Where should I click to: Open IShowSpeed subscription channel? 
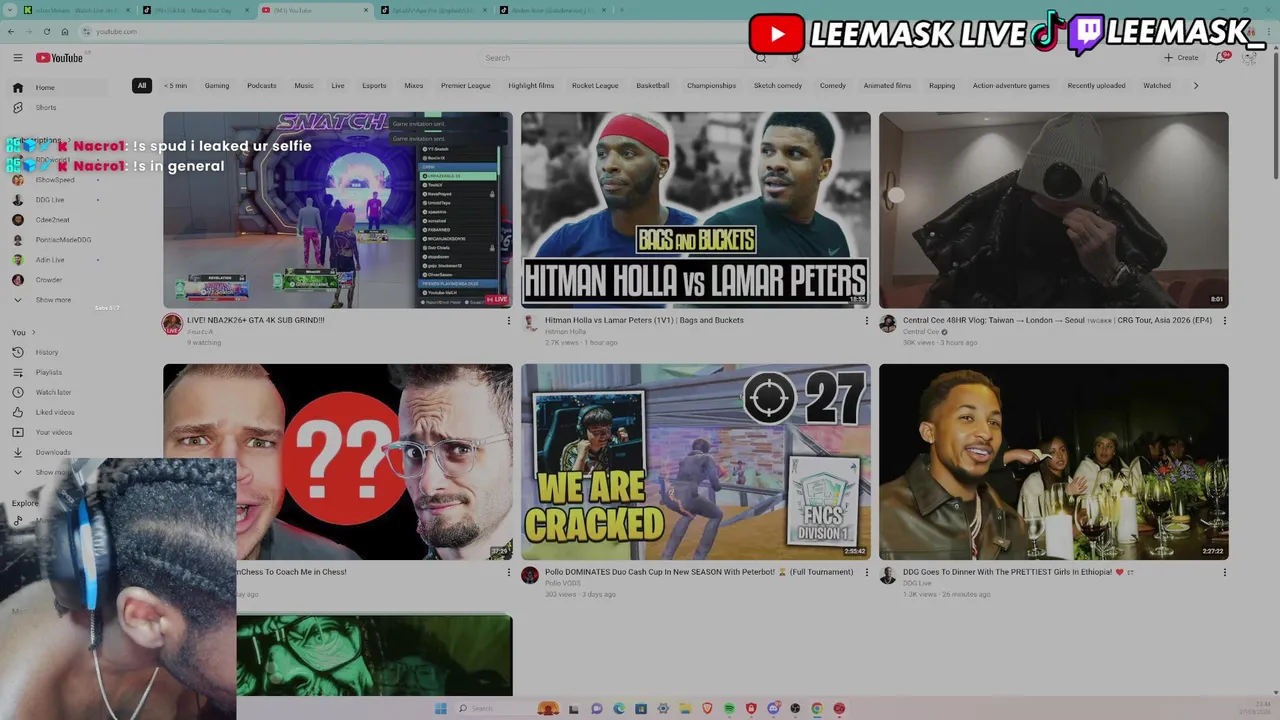pyautogui.click(x=58, y=180)
